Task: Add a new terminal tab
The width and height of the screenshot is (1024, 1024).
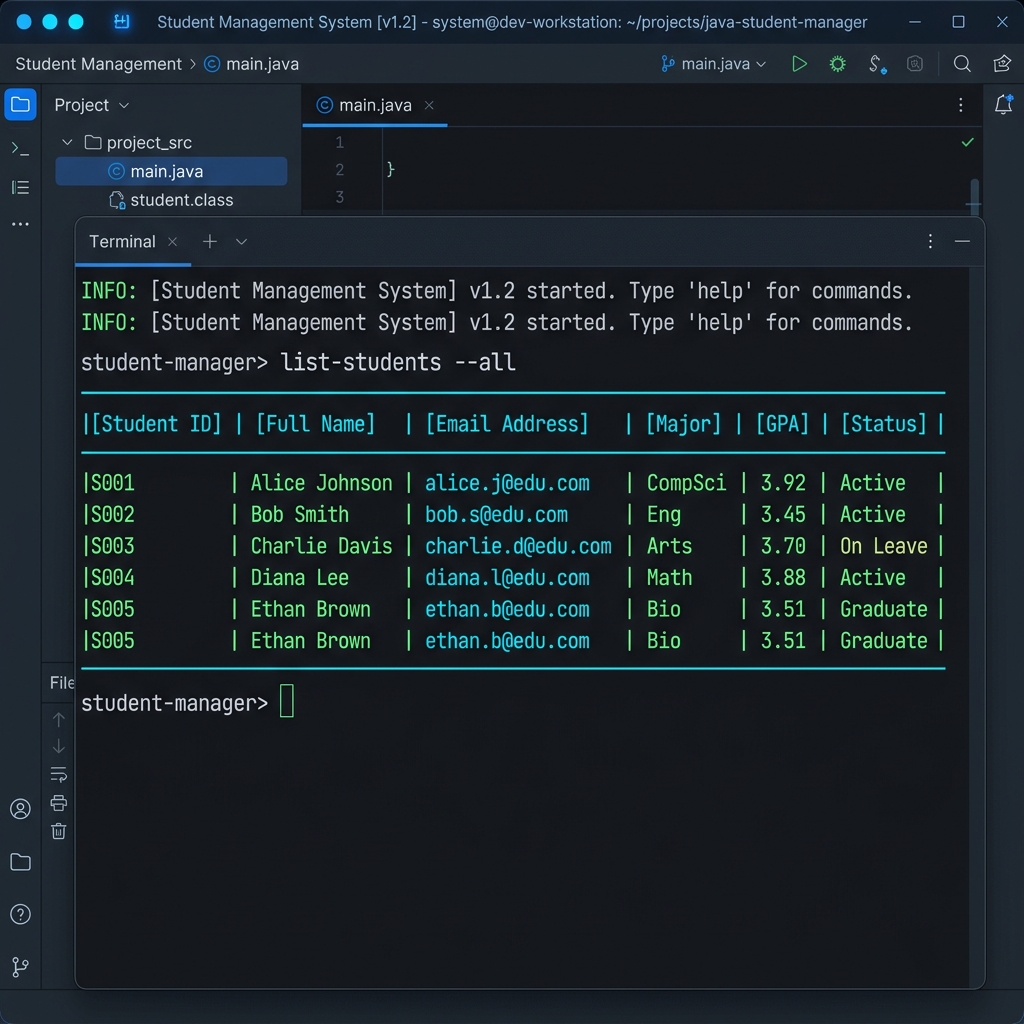Action: (x=210, y=242)
